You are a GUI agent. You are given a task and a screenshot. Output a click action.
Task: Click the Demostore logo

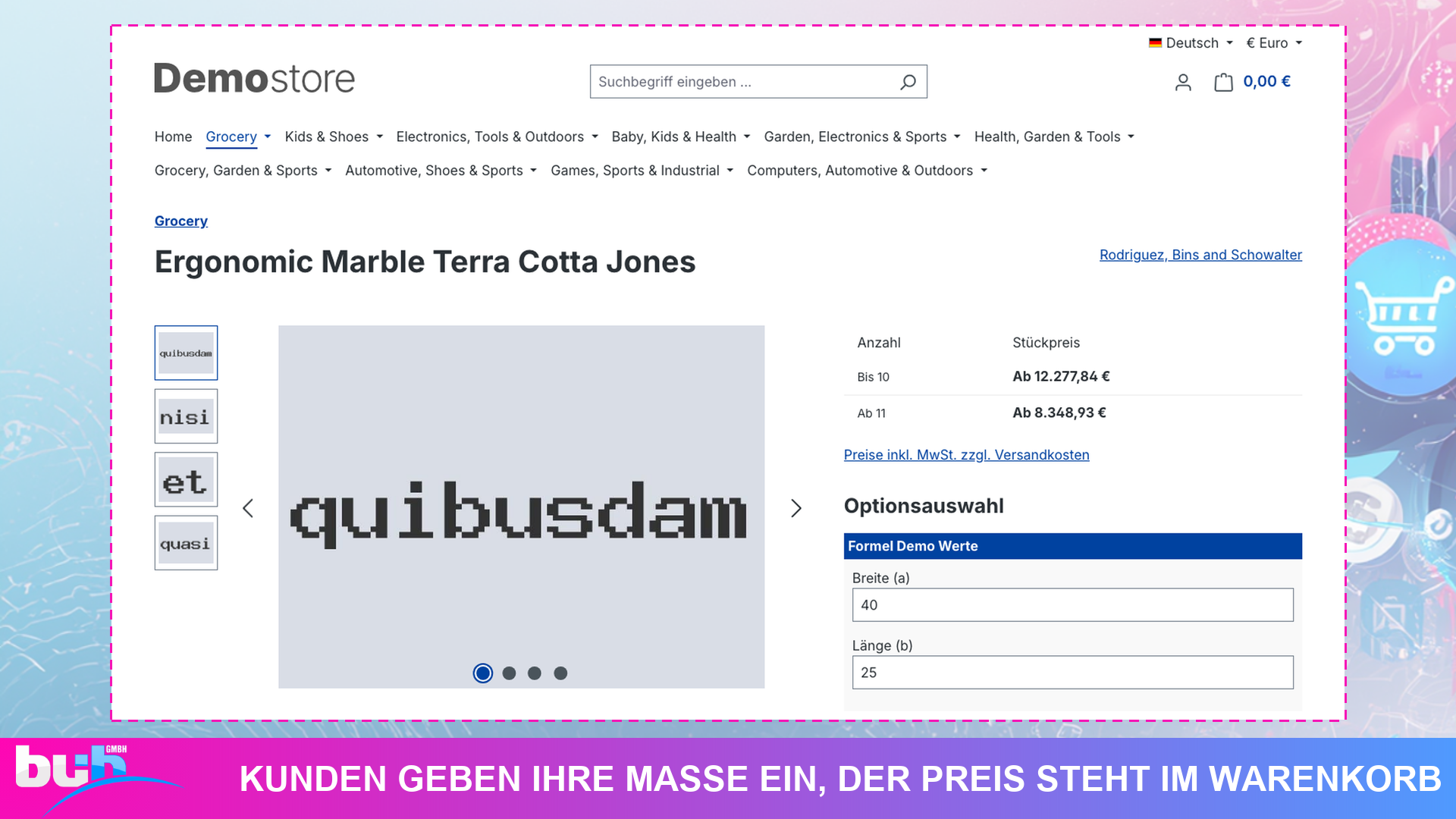point(254,78)
